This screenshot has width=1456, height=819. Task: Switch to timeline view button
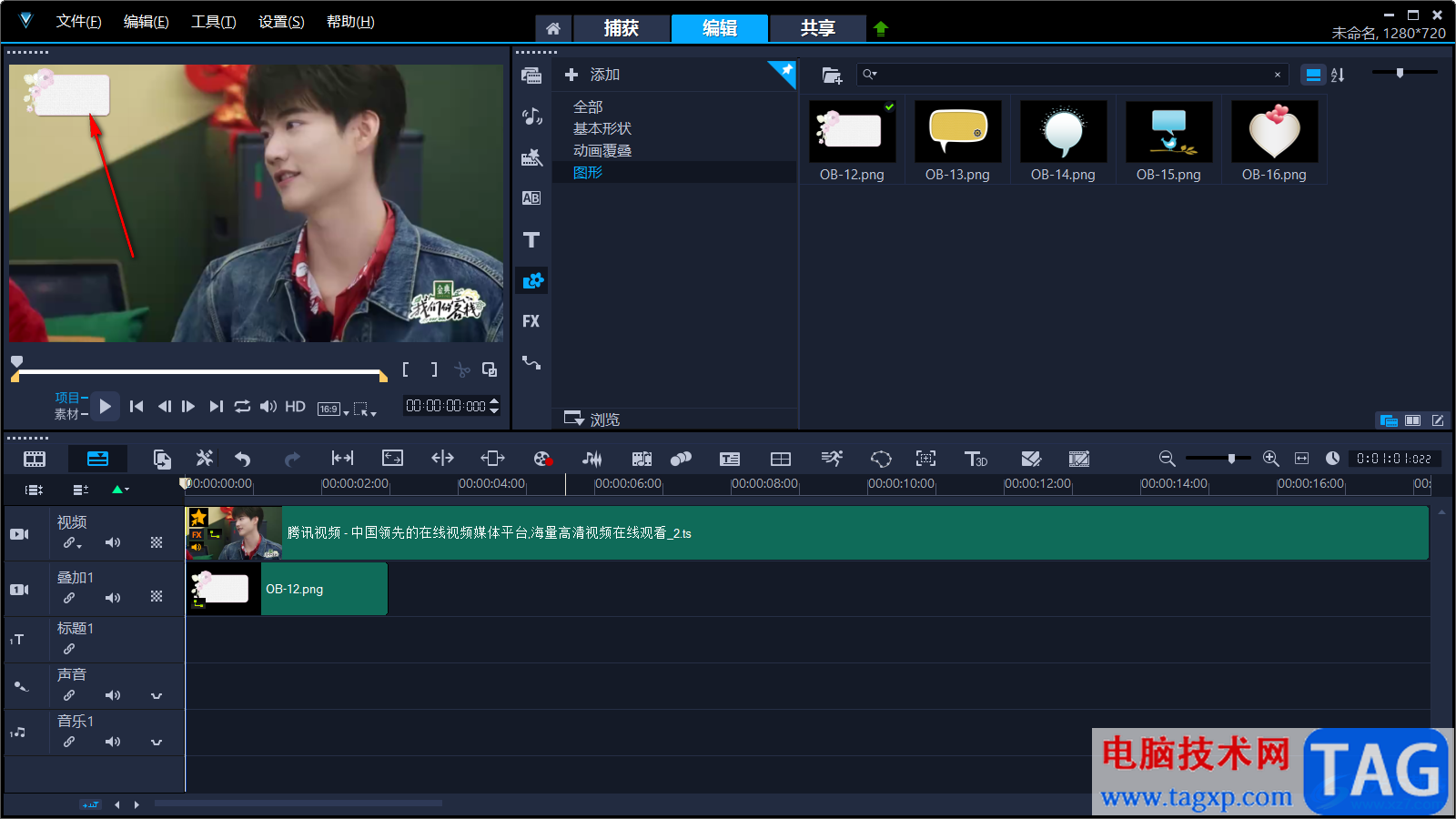[97, 459]
